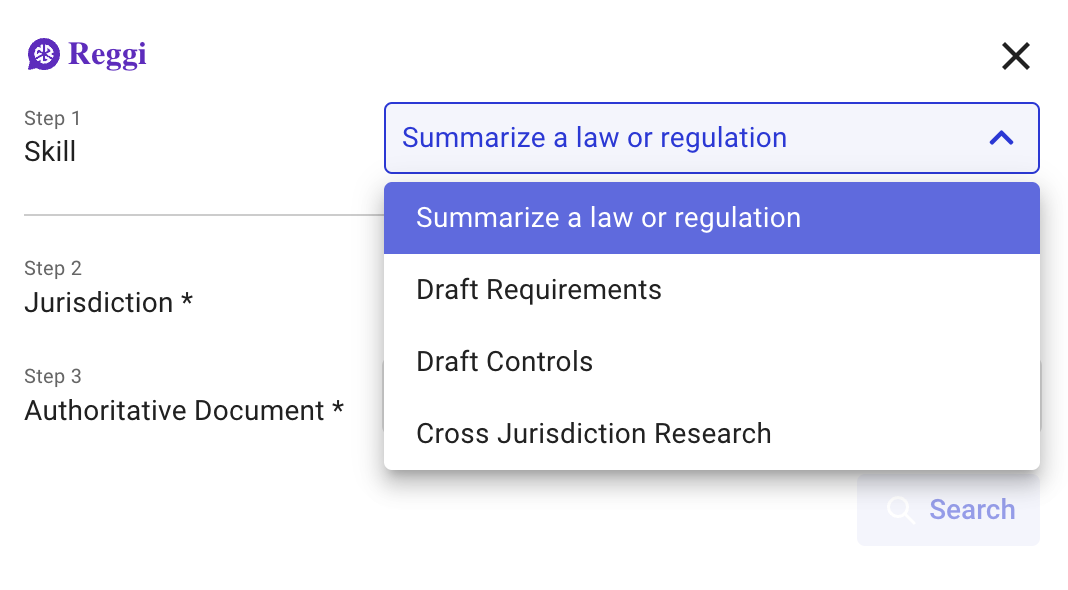
Task: Click the required asterisk beside Authoritative Document
Action: (x=338, y=410)
